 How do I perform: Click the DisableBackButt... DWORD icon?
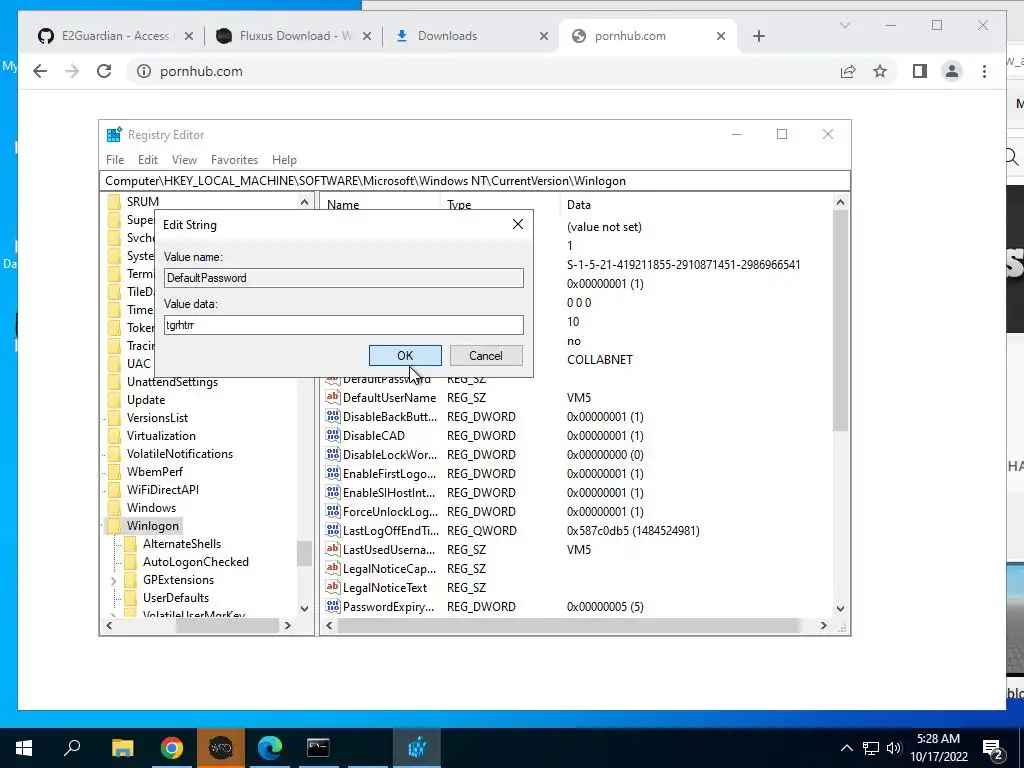click(x=333, y=416)
